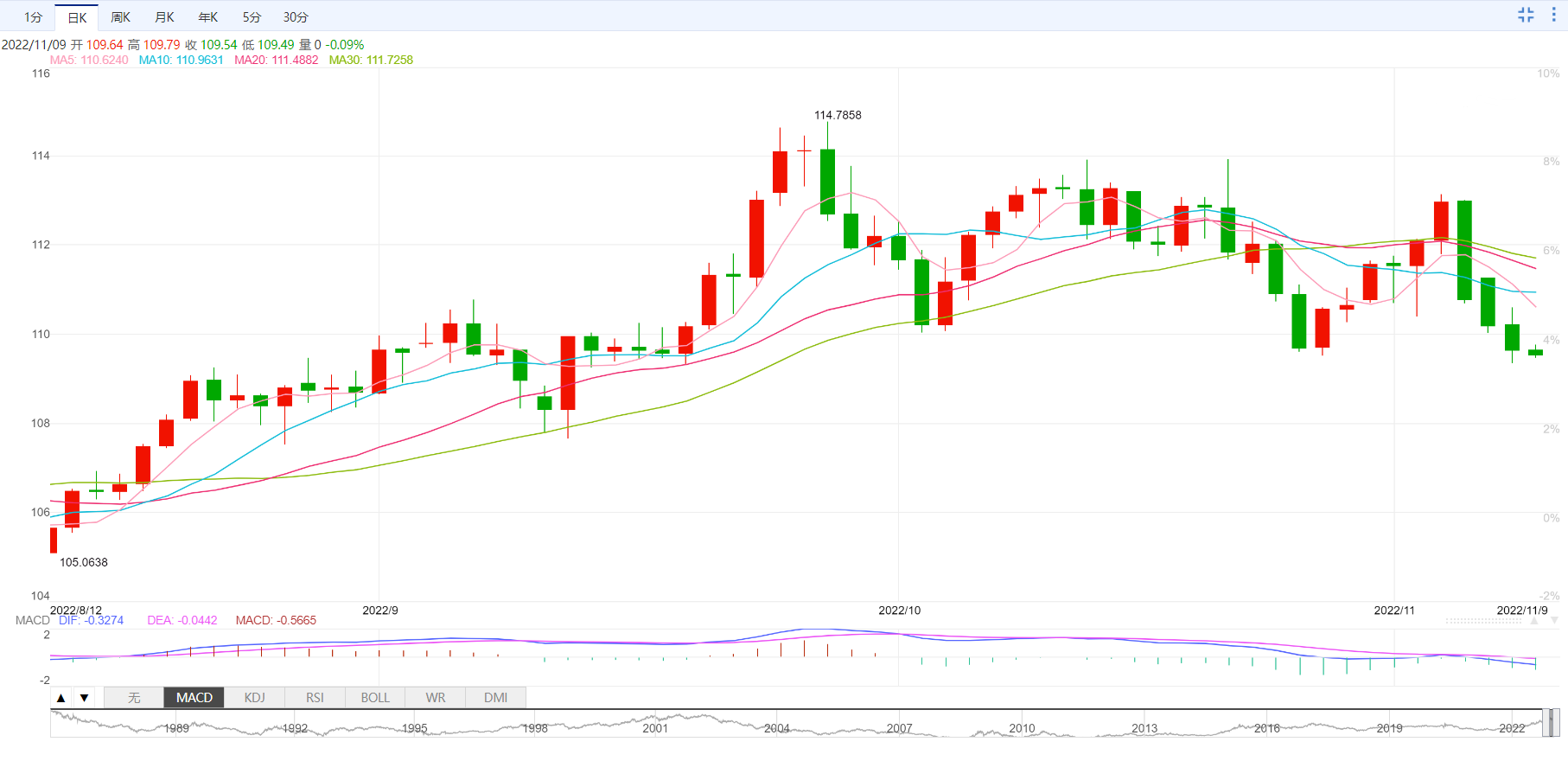This screenshot has width=1568, height=761.
Task: Switch to the 5分 timeframe tab
Action: tap(252, 17)
